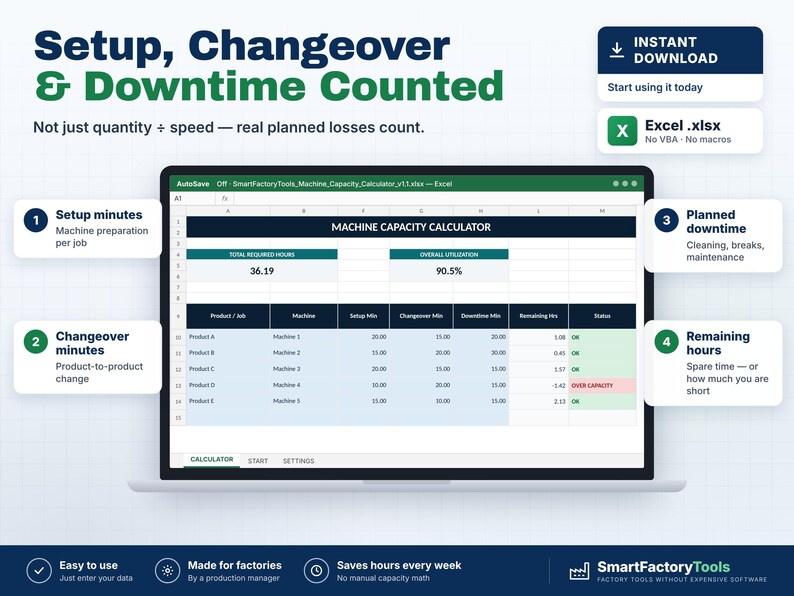794x596 pixels.
Task: Click the 1.08 remaining hours cell
Action: (538, 337)
